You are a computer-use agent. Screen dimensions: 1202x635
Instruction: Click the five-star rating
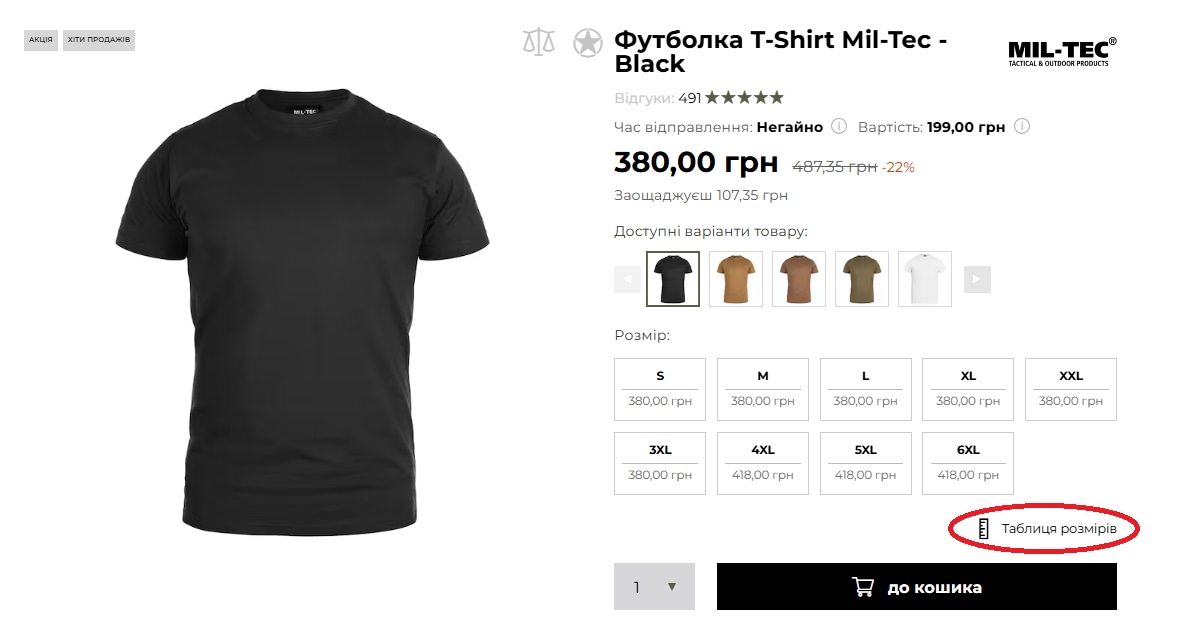click(744, 98)
